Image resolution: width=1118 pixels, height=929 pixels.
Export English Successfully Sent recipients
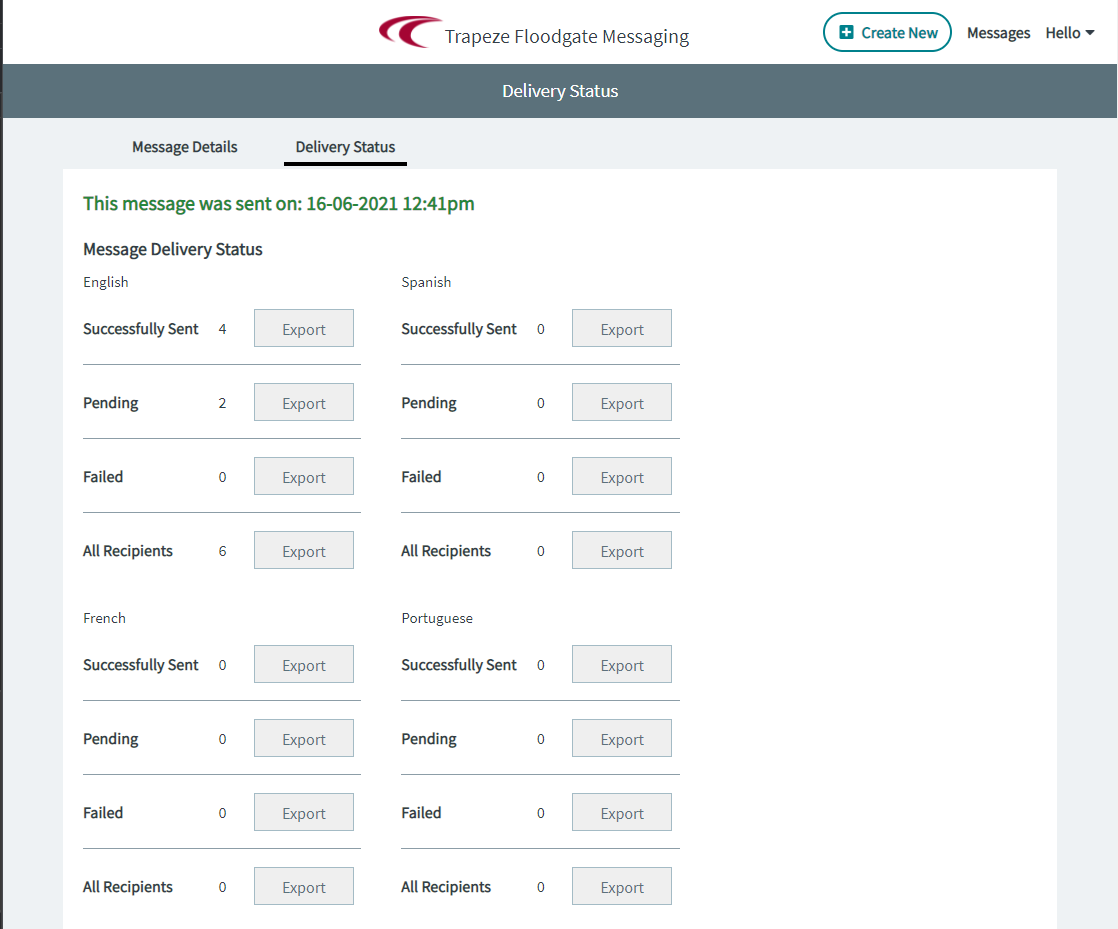tap(303, 328)
